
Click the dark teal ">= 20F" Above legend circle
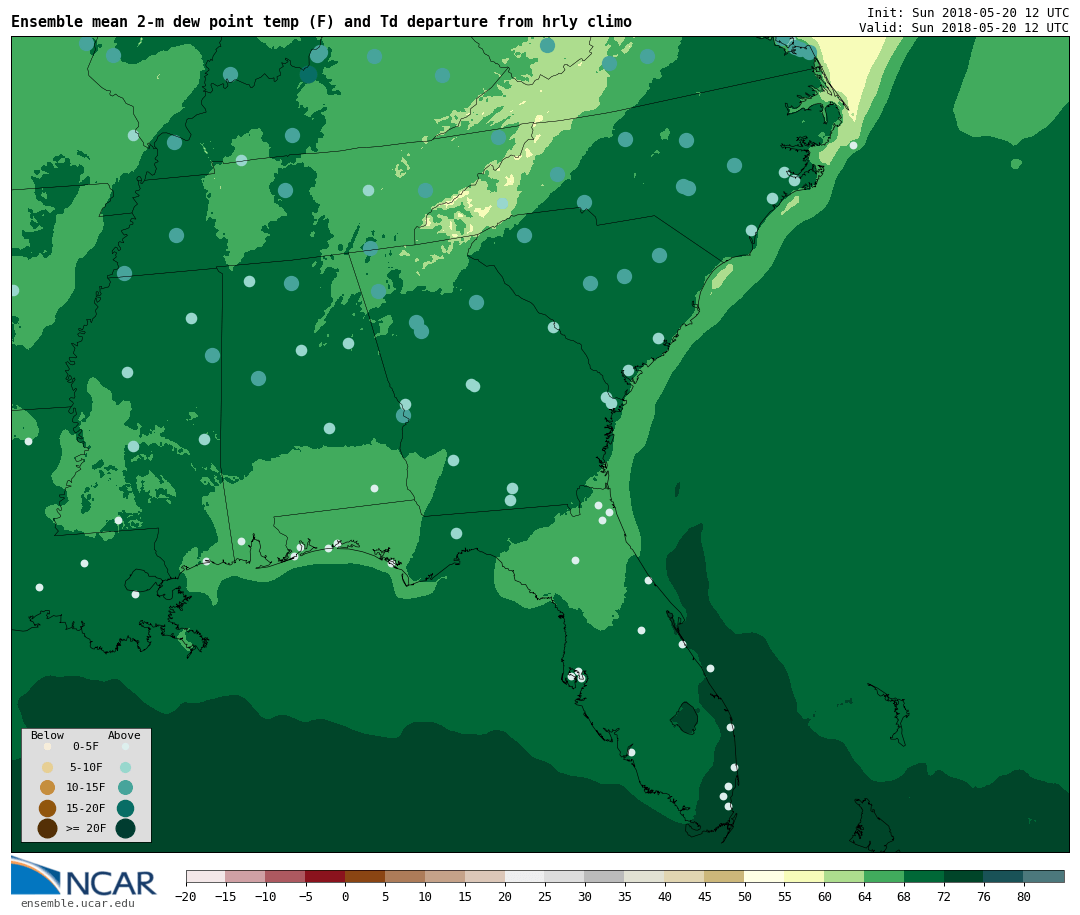point(125,828)
